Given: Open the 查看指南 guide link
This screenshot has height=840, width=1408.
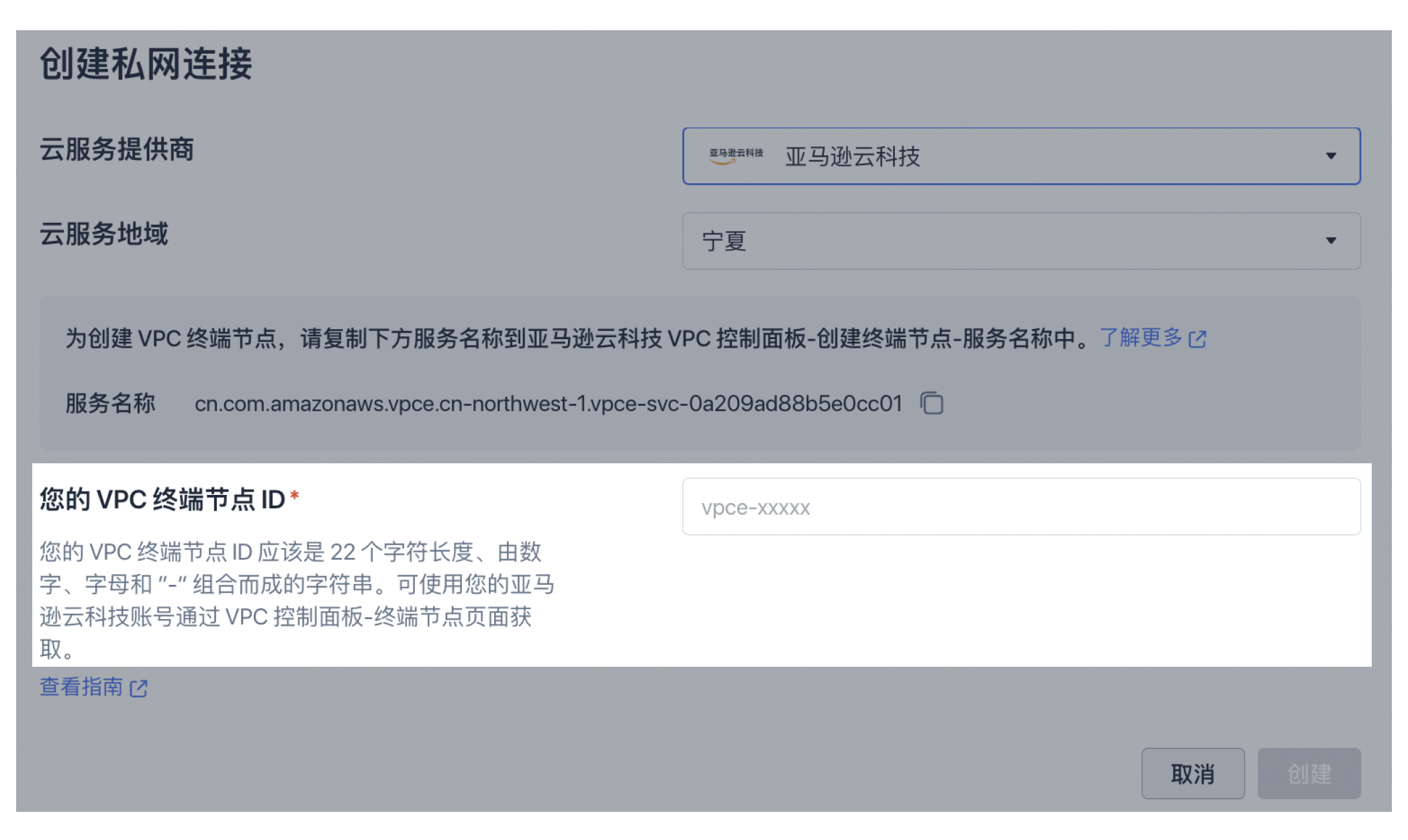Looking at the screenshot, I should (93, 687).
